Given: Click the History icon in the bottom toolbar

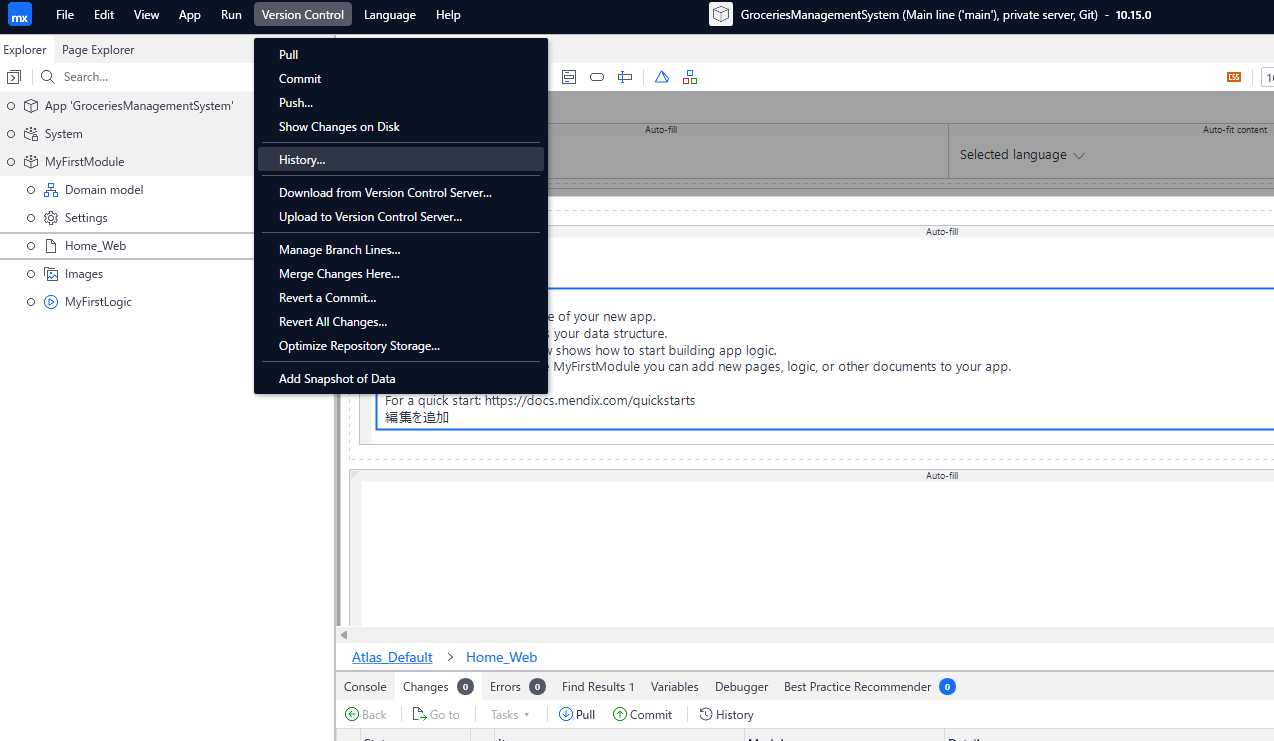Looking at the screenshot, I should point(704,714).
